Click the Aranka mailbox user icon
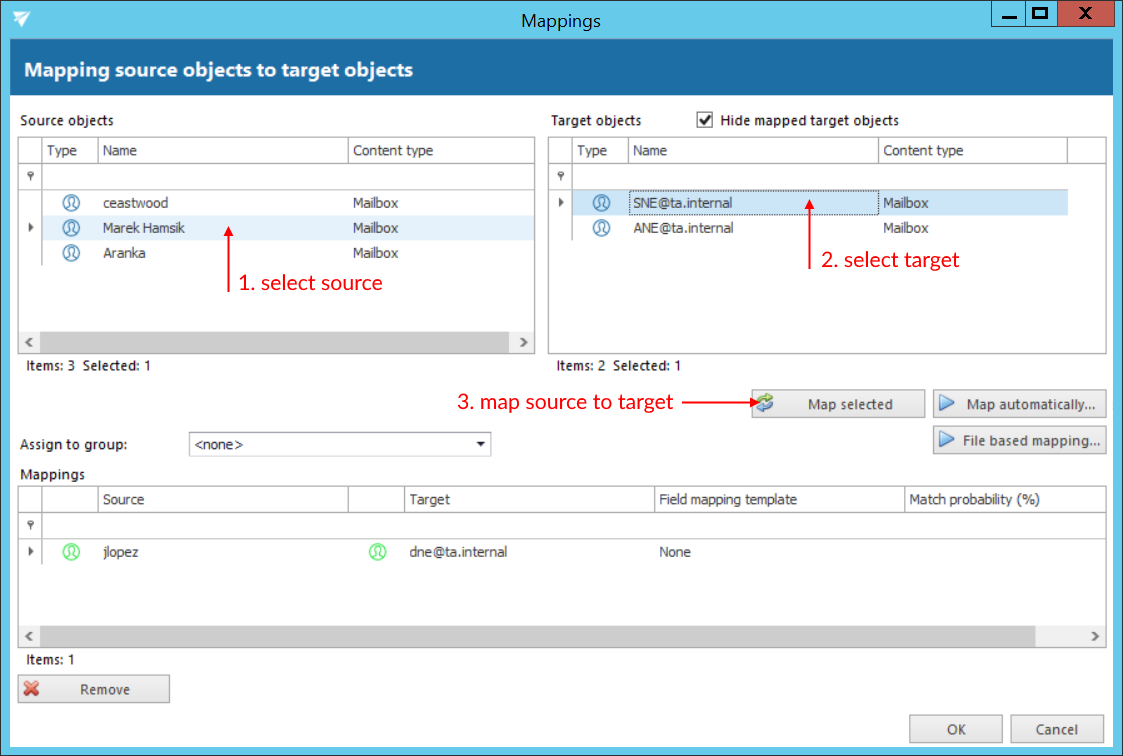This screenshot has height=756, width=1123. (71, 253)
